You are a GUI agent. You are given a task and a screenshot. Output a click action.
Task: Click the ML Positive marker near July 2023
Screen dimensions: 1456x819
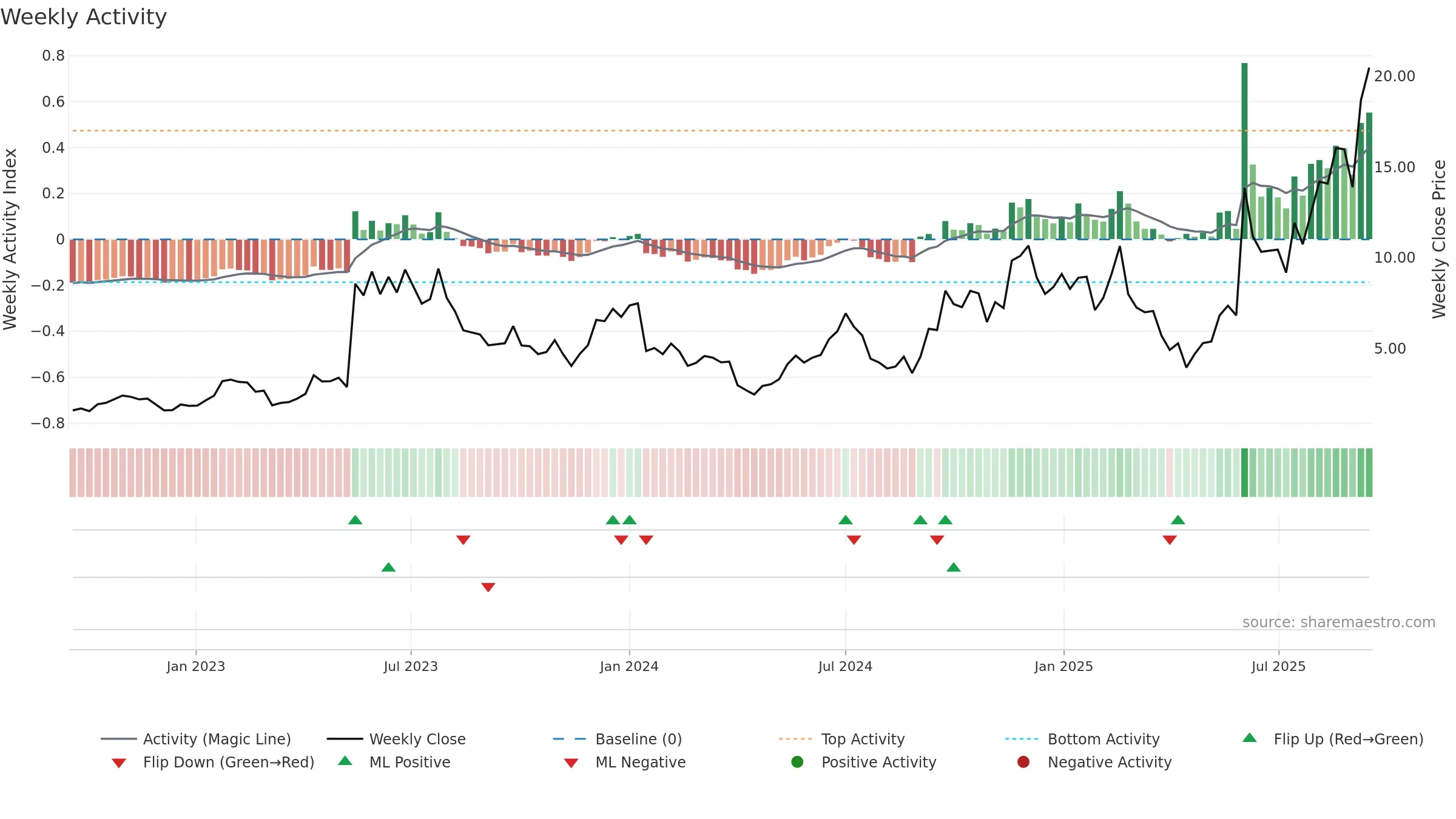pyautogui.click(x=389, y=567)
